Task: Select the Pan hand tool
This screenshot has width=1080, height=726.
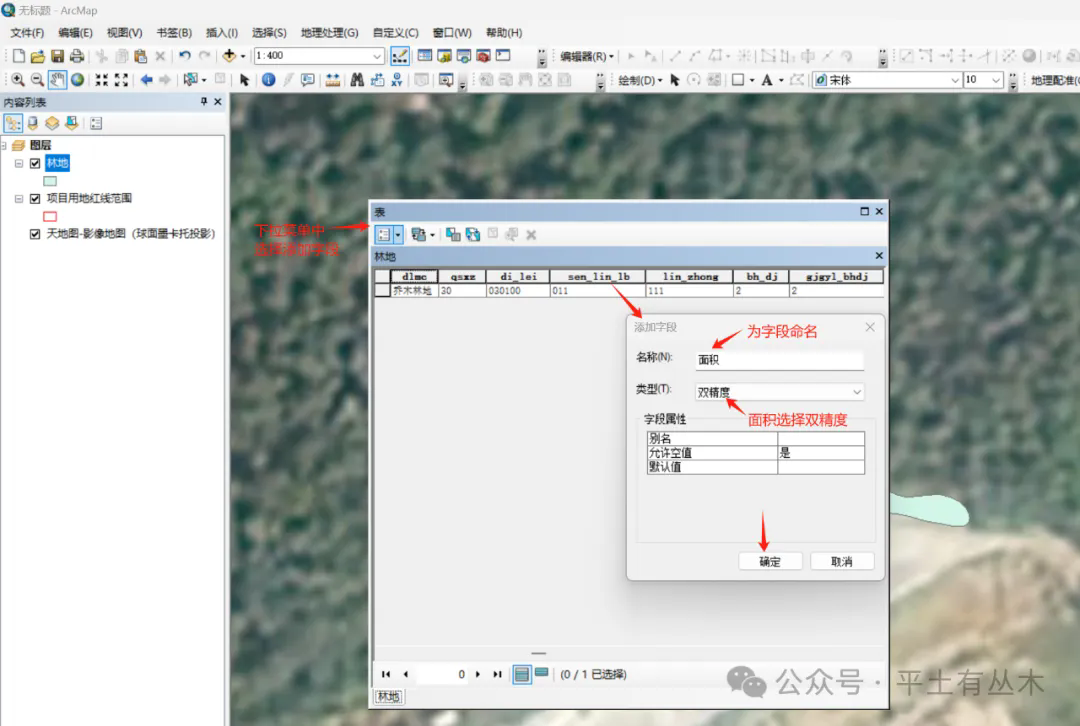Action: coord(58,80)
